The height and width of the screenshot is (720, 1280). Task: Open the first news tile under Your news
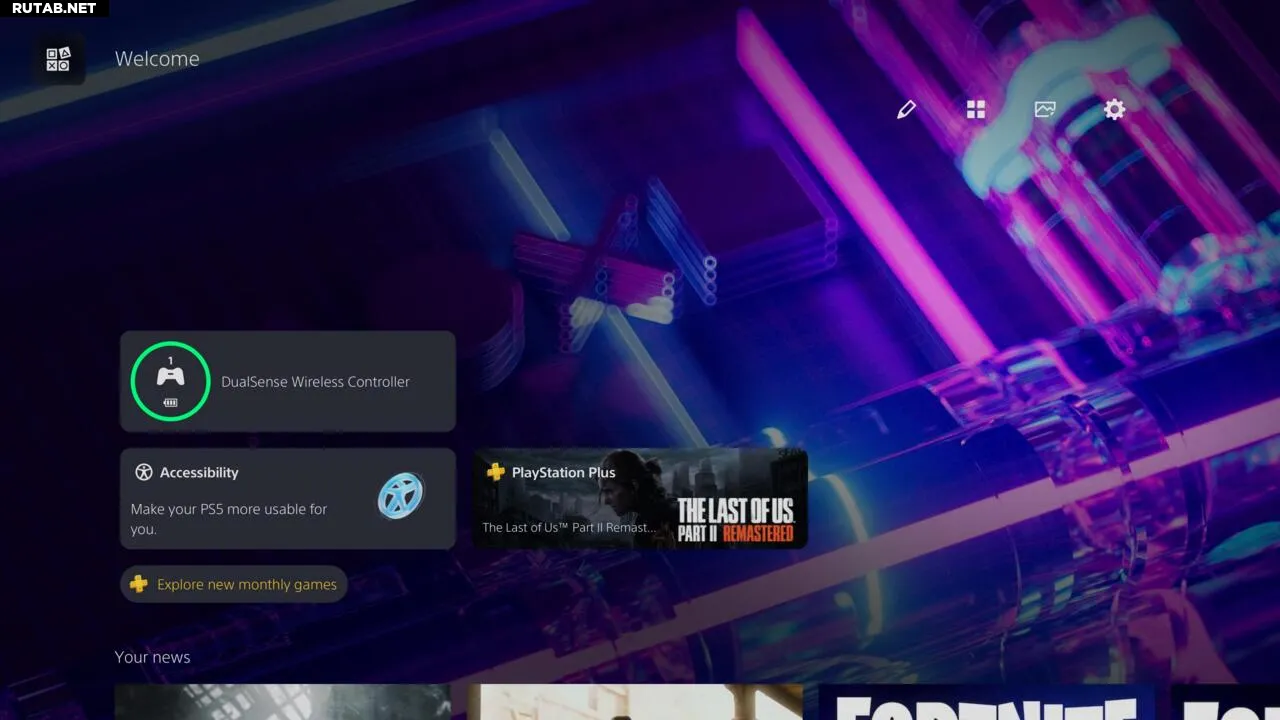pyautogui.click(x=282, y=703)
